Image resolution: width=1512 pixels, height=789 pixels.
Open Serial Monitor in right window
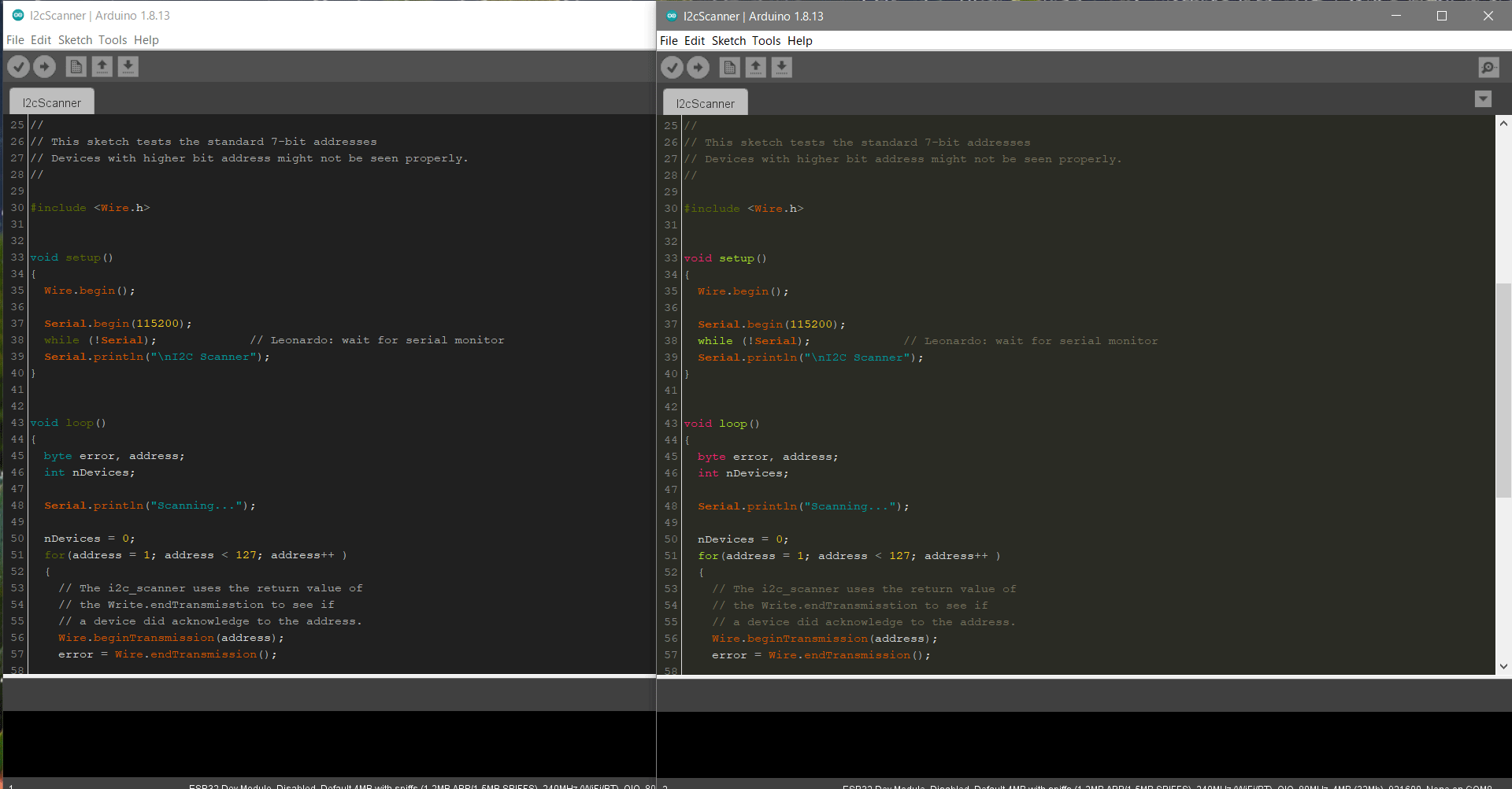click(1488, 68)
